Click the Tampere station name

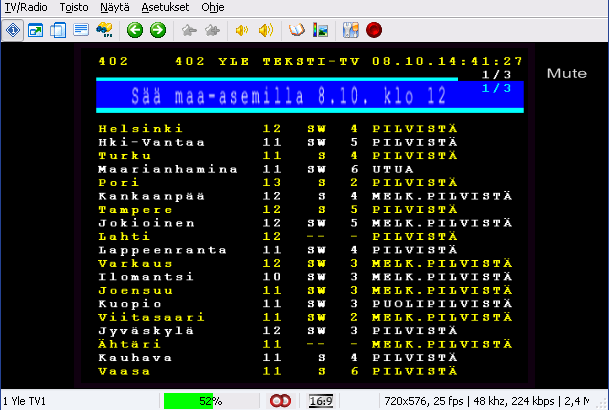click(x=135, y=210)
